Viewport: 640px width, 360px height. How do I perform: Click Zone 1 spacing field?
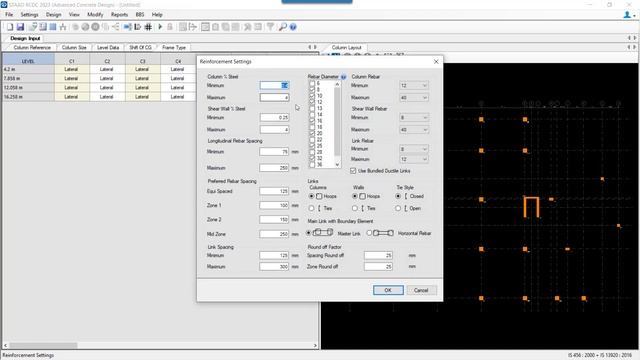[274, 205]
